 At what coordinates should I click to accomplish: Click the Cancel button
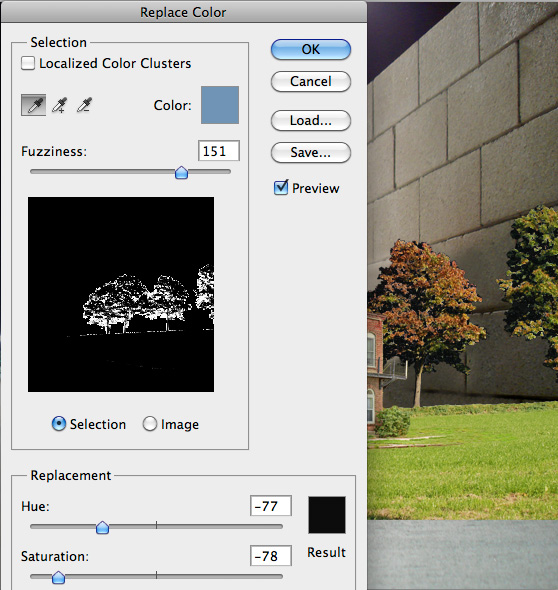coord(311,81)
